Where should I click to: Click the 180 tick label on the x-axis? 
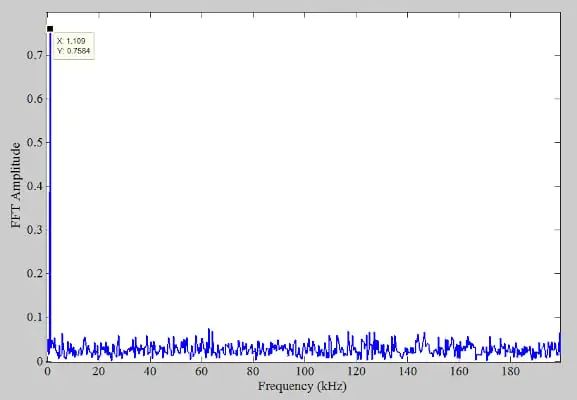tap(510, 371)
